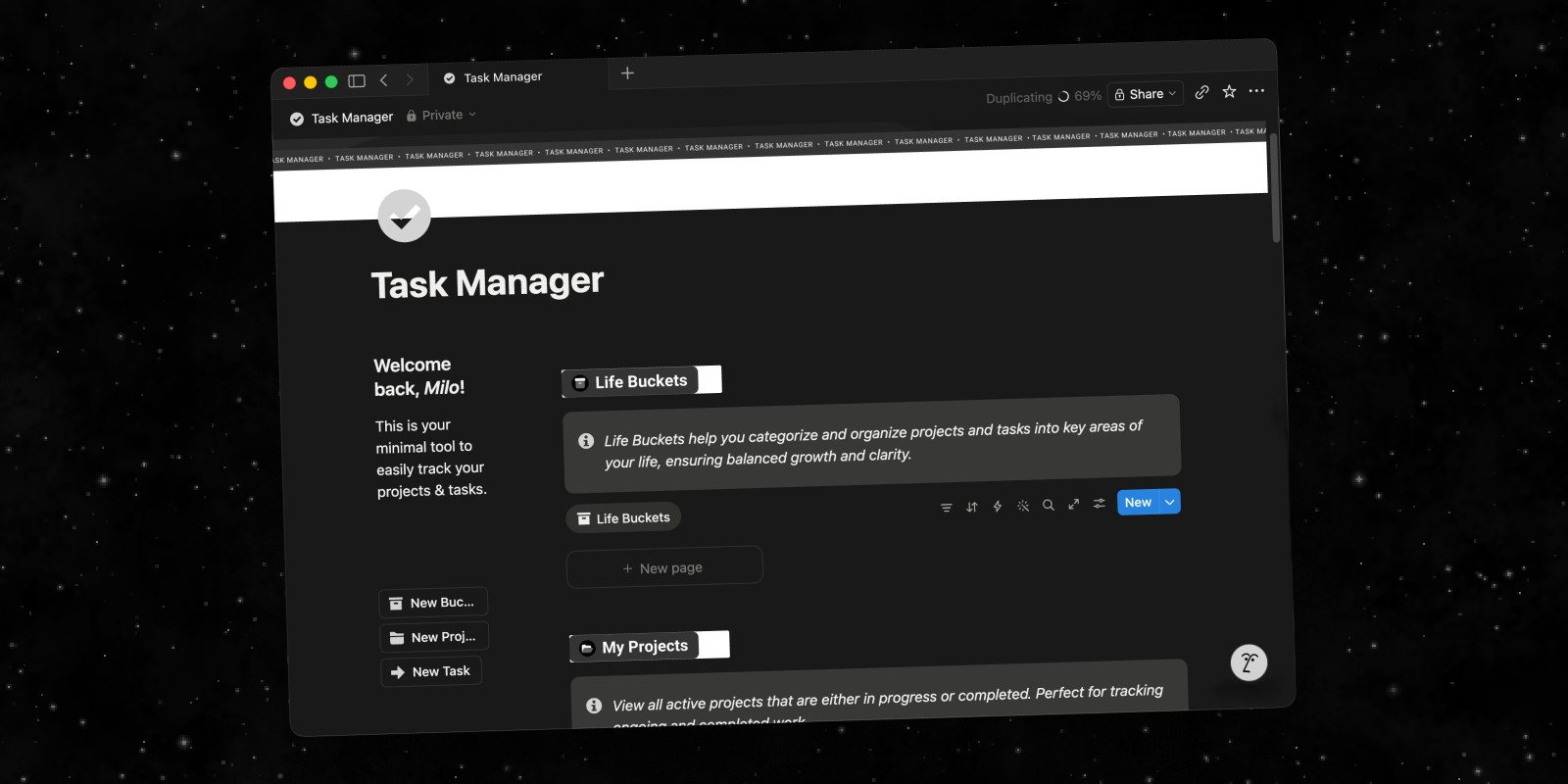Click the Life Buckets section heading
The width and height of the screenshot is (1568, 784).
(641, 381)
